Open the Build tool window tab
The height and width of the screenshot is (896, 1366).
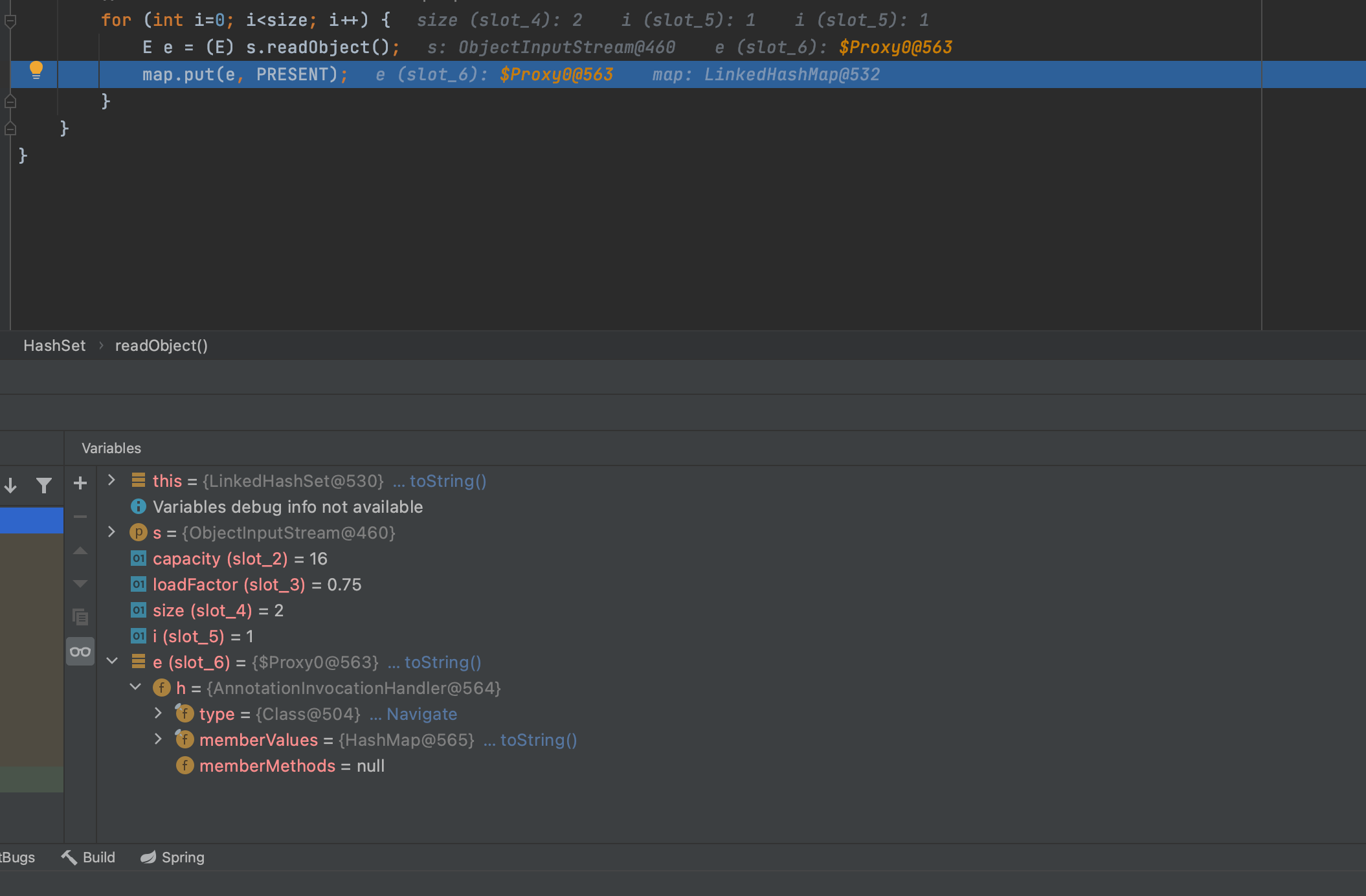[x=88, y=857]
